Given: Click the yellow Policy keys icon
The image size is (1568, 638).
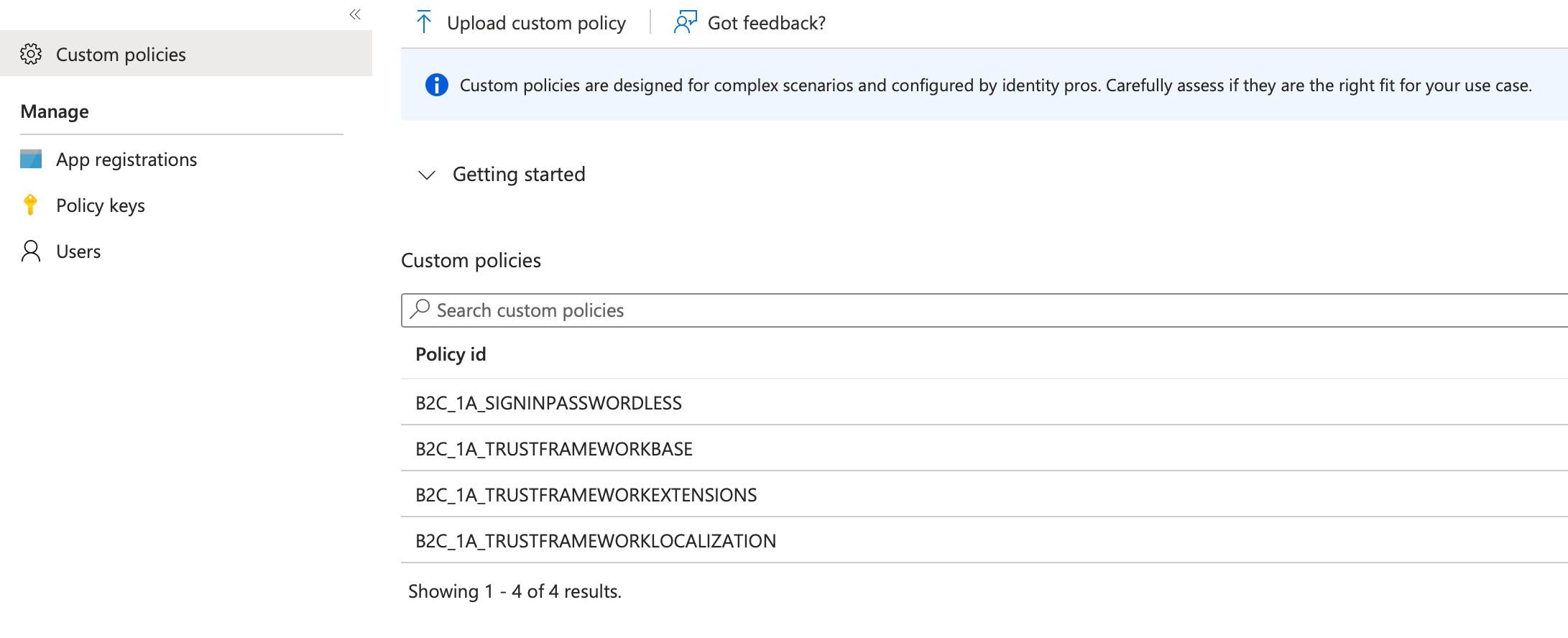Looking at the screenshot, I should point(30,205).
